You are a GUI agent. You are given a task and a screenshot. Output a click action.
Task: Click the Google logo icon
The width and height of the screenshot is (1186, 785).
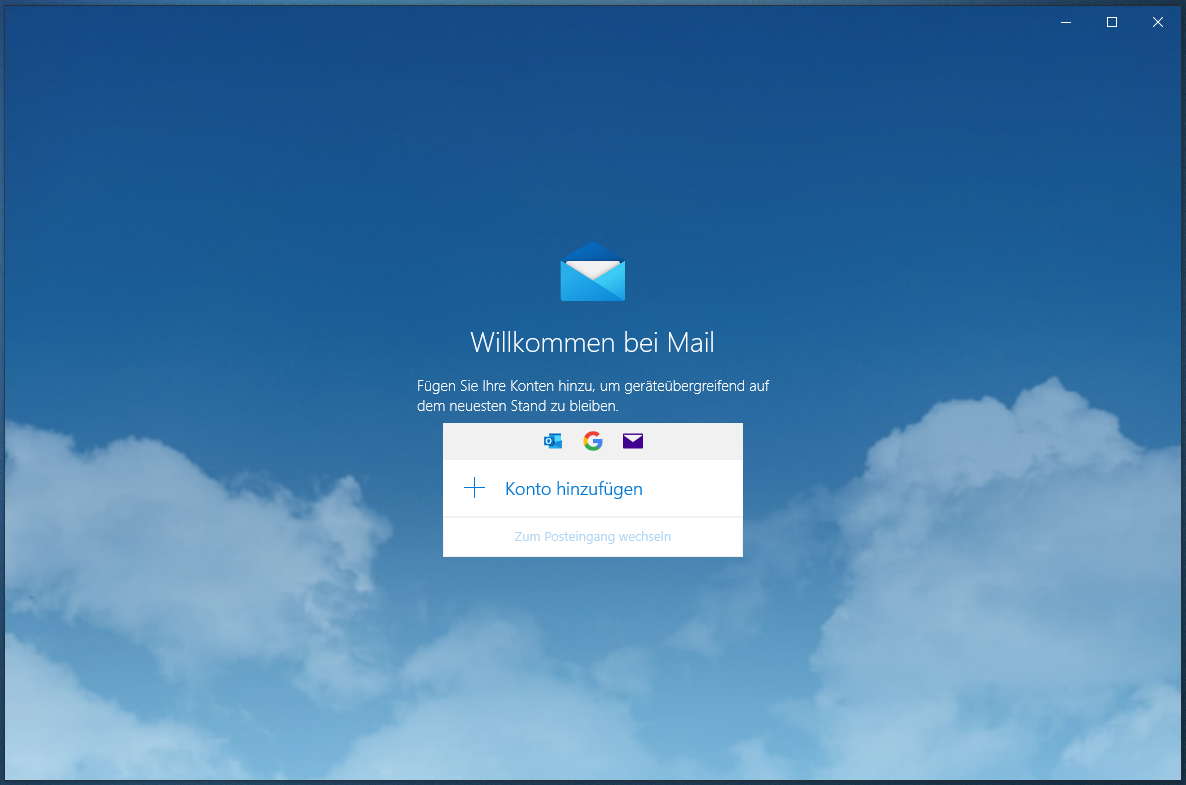click(593, 441)
